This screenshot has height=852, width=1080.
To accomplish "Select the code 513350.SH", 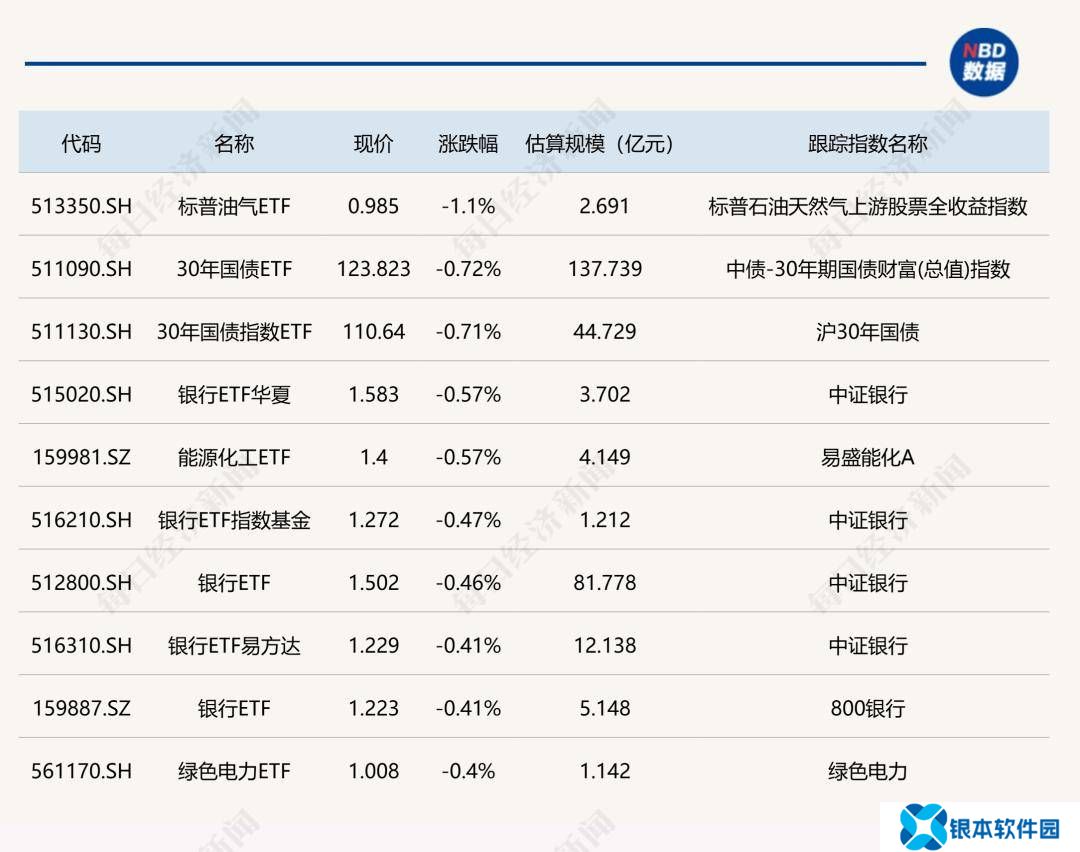I will 81,206.
